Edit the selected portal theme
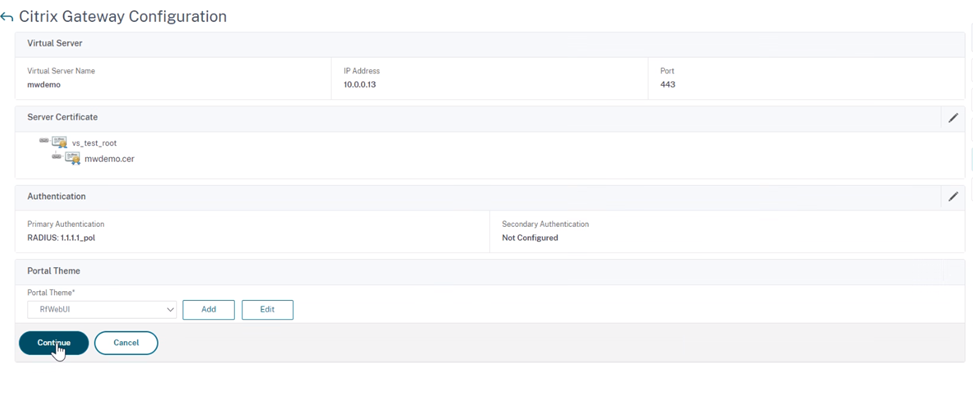The width and height of the screenshot is (973, 394). pyautogui.click(x=267, y=310)
